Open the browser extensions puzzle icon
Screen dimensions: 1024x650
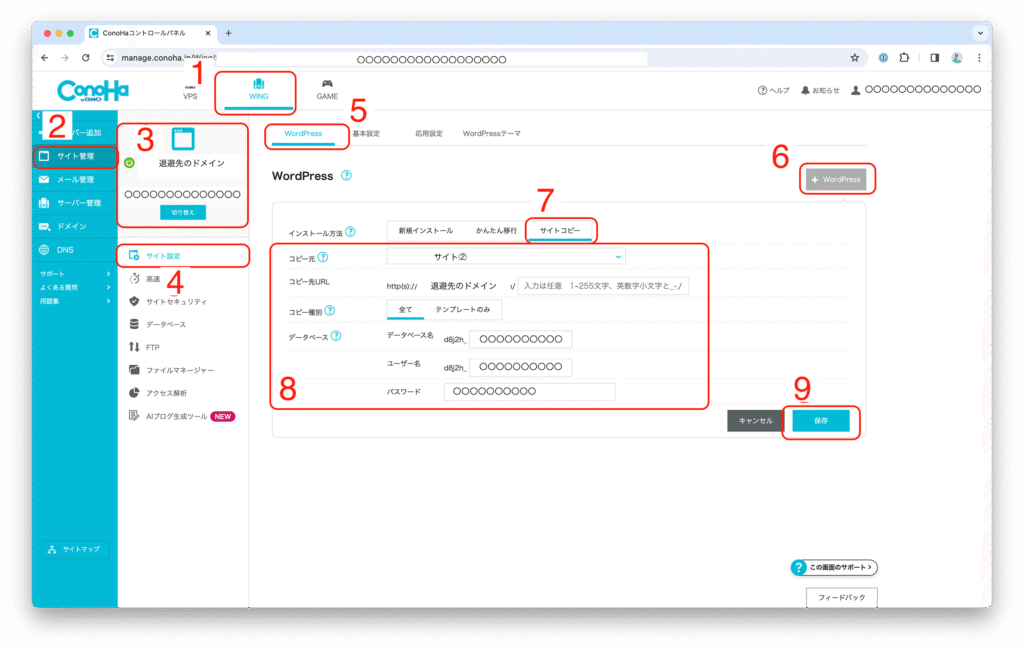904,57
